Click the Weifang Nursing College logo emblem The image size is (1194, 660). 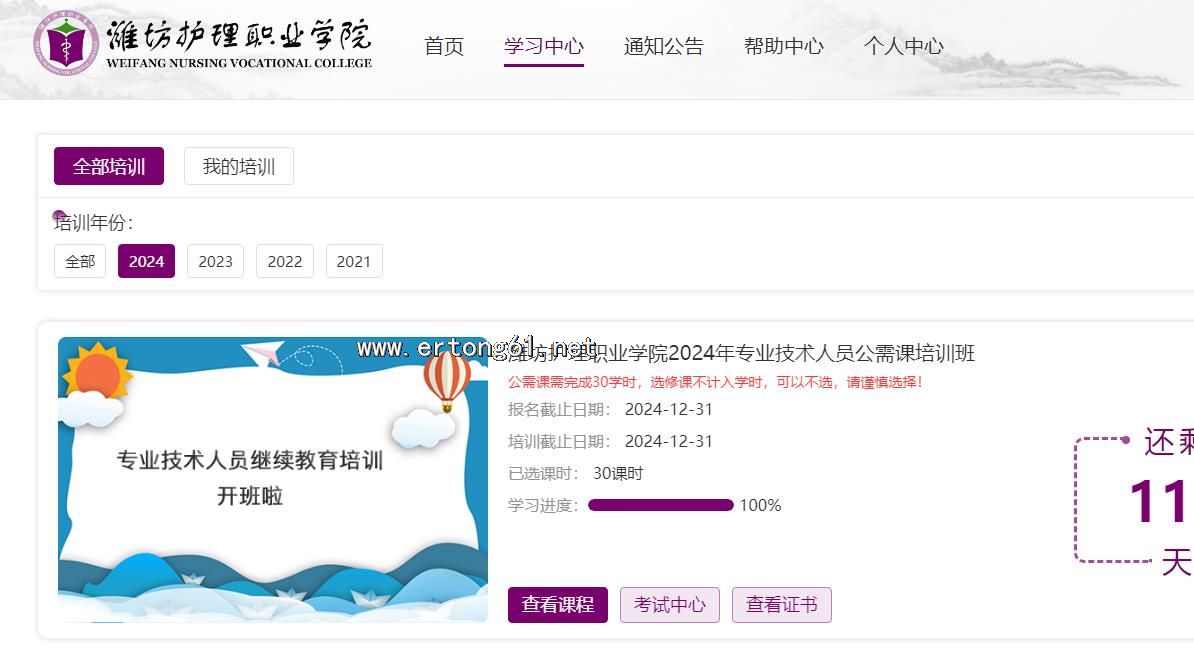coord(66,45)
